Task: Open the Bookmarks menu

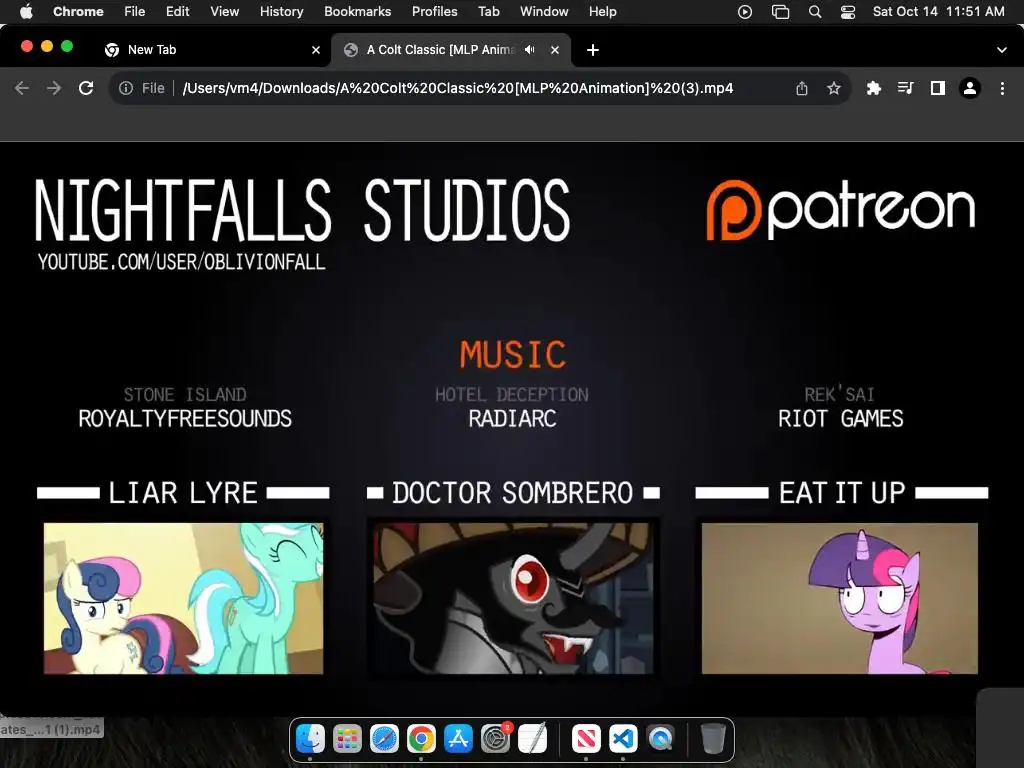Action: [x=357, y=12]
